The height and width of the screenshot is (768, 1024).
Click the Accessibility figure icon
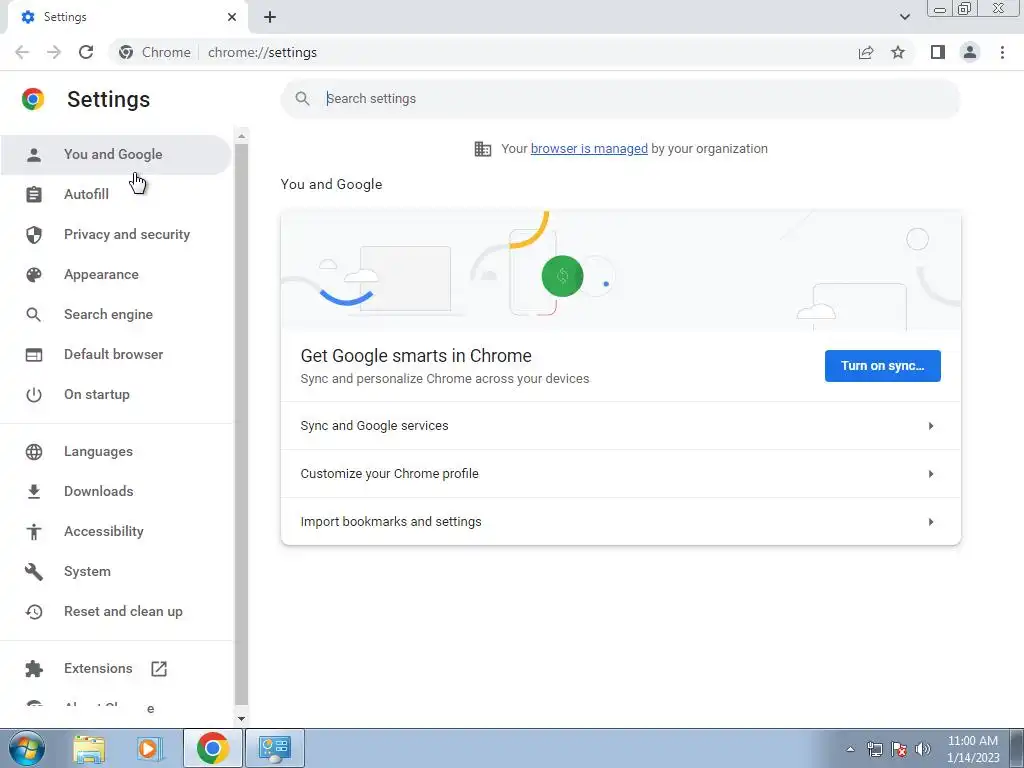[x=34, y=532]
